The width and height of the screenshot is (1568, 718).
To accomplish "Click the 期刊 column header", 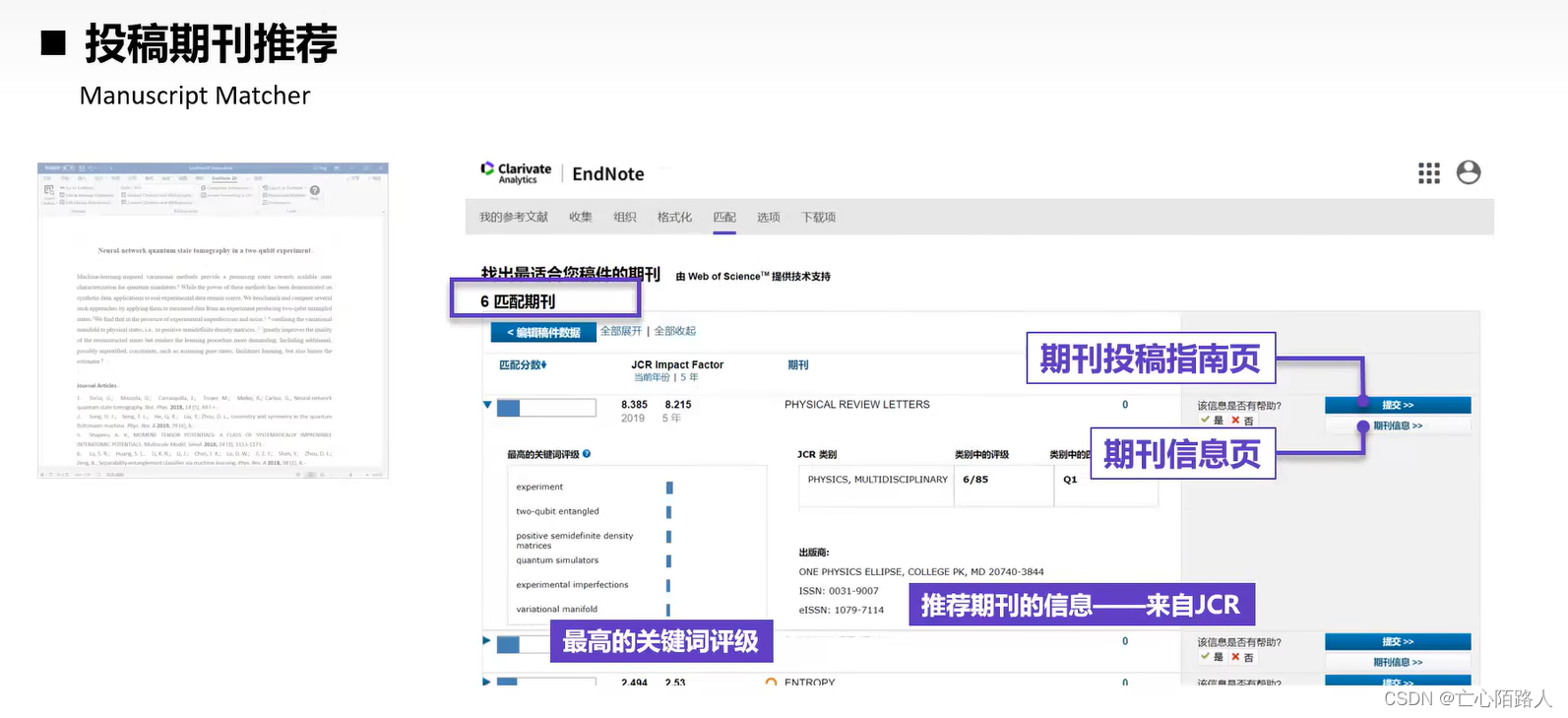I will (798, 365).
